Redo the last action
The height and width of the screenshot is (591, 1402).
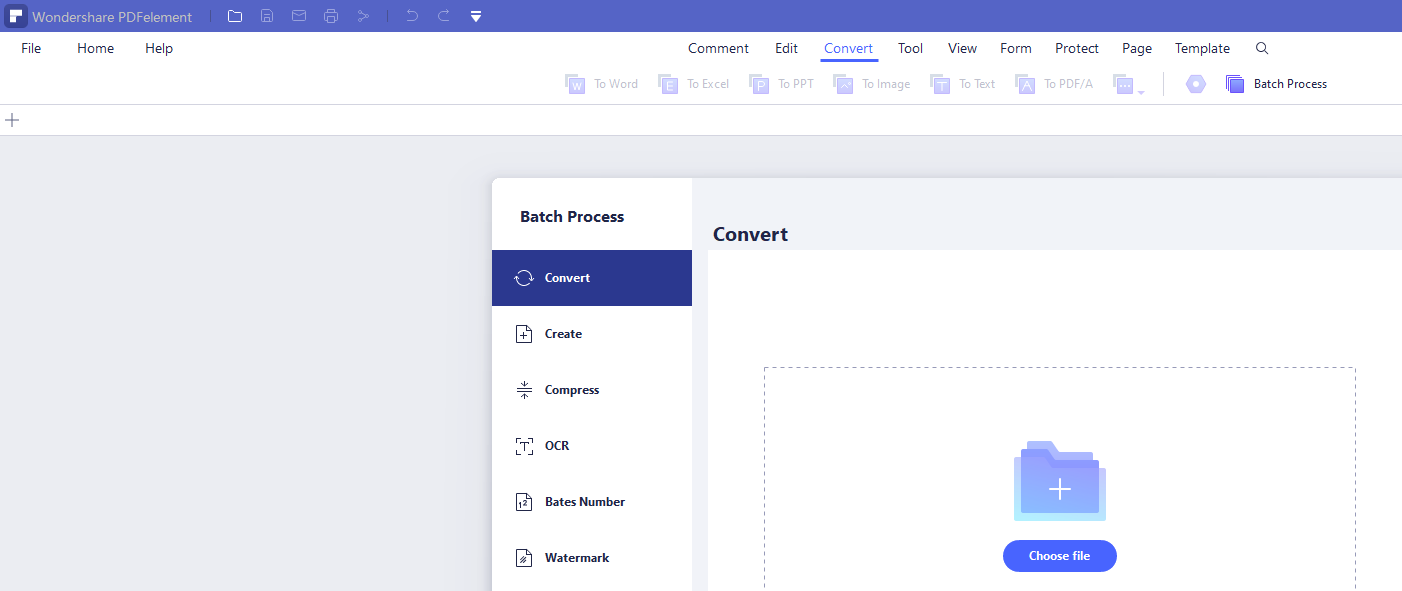tap(444, 16)
